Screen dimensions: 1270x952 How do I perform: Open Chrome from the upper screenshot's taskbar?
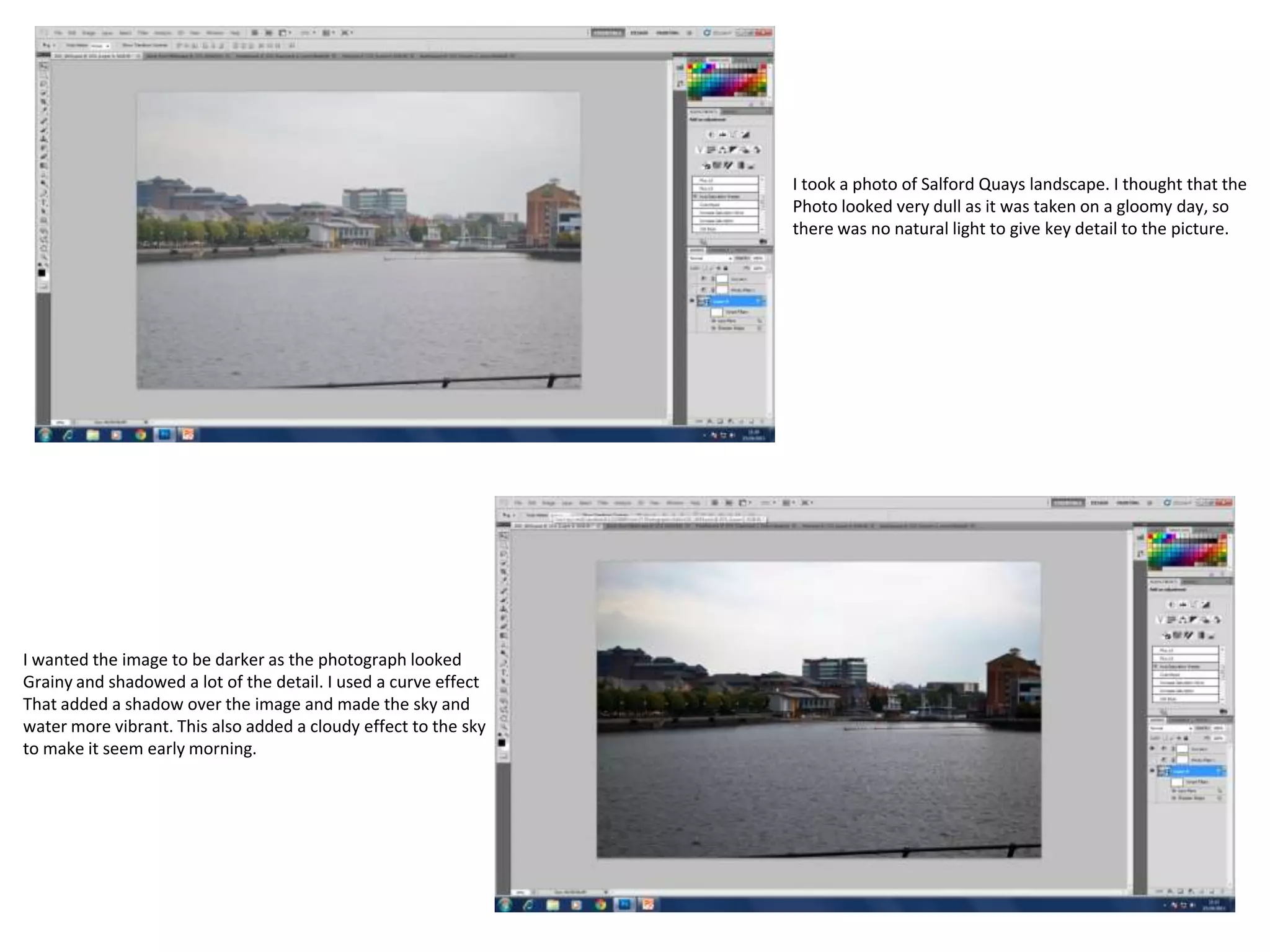tap(141, 435)
